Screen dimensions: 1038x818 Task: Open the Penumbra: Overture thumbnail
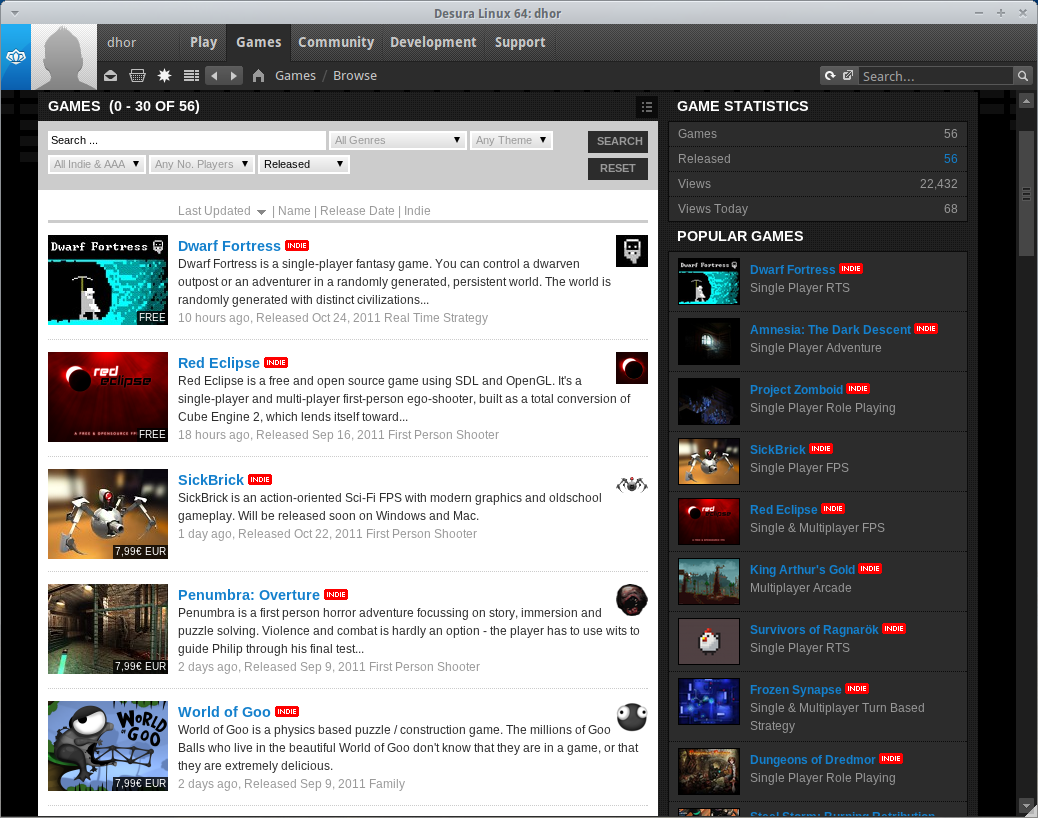pos(108,629)
